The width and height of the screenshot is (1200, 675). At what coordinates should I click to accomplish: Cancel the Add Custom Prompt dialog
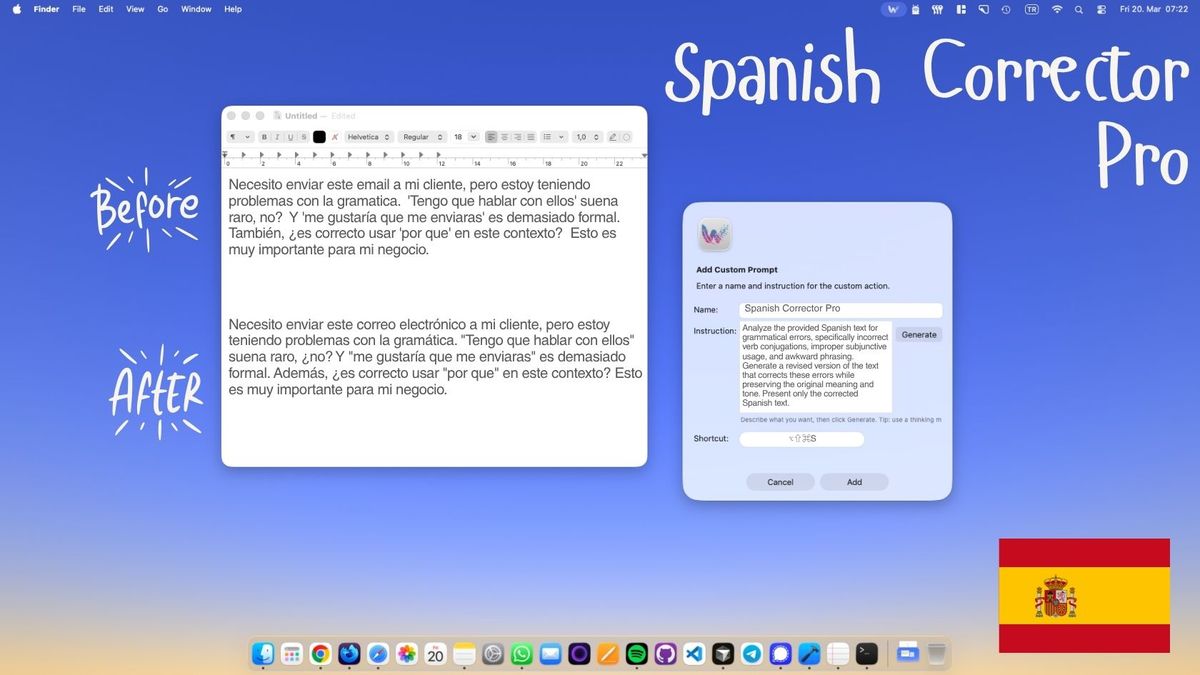click(780, 482)
